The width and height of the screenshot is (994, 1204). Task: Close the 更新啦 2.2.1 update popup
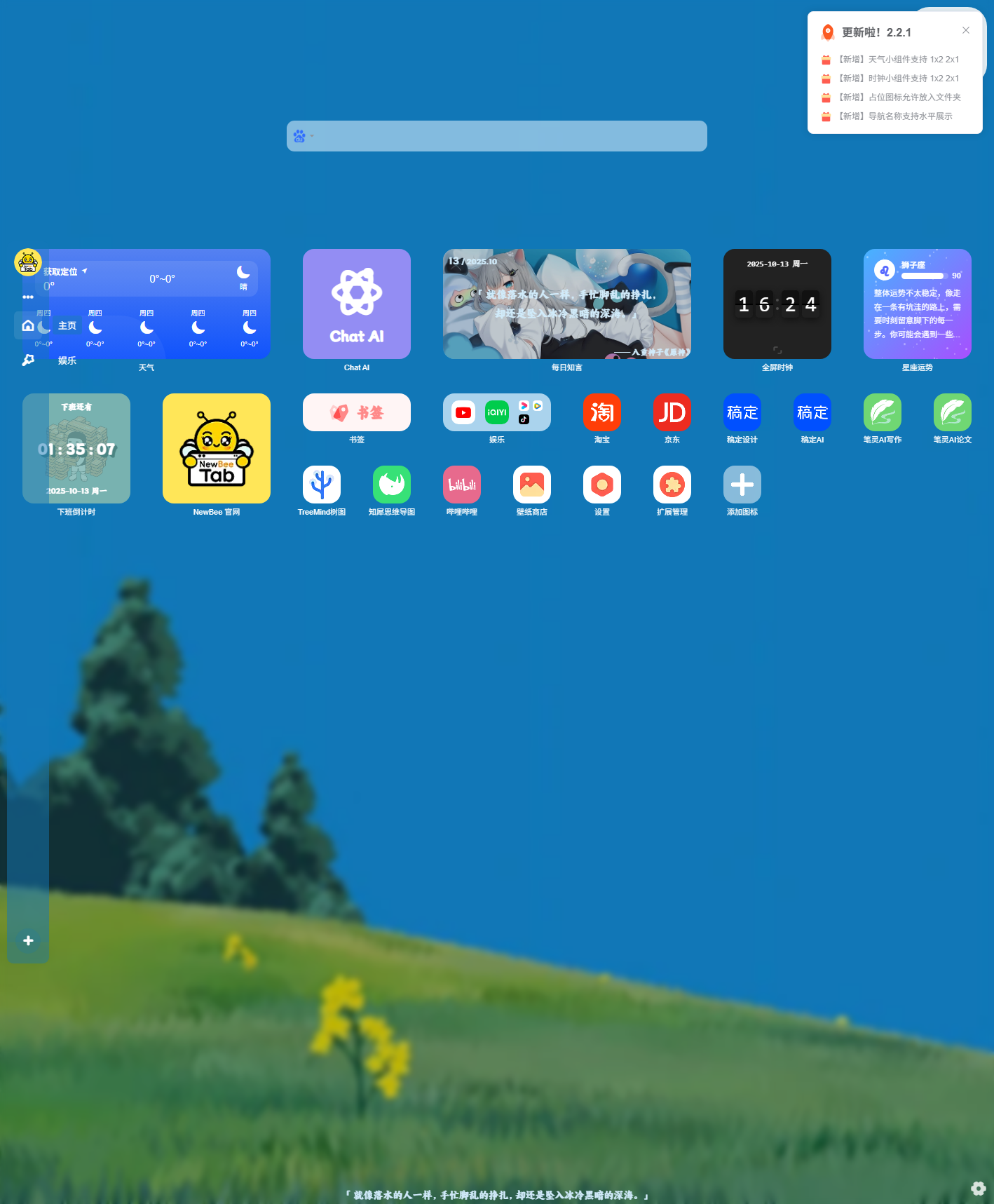[x=965, y=30]
